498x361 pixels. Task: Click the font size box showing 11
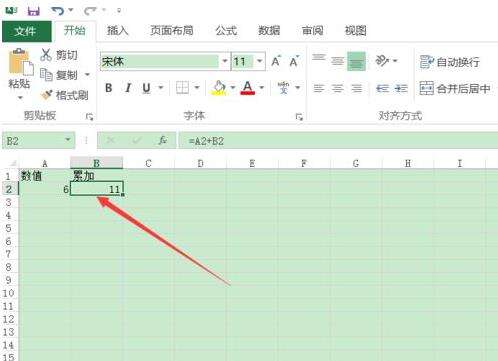pos(243,61)
